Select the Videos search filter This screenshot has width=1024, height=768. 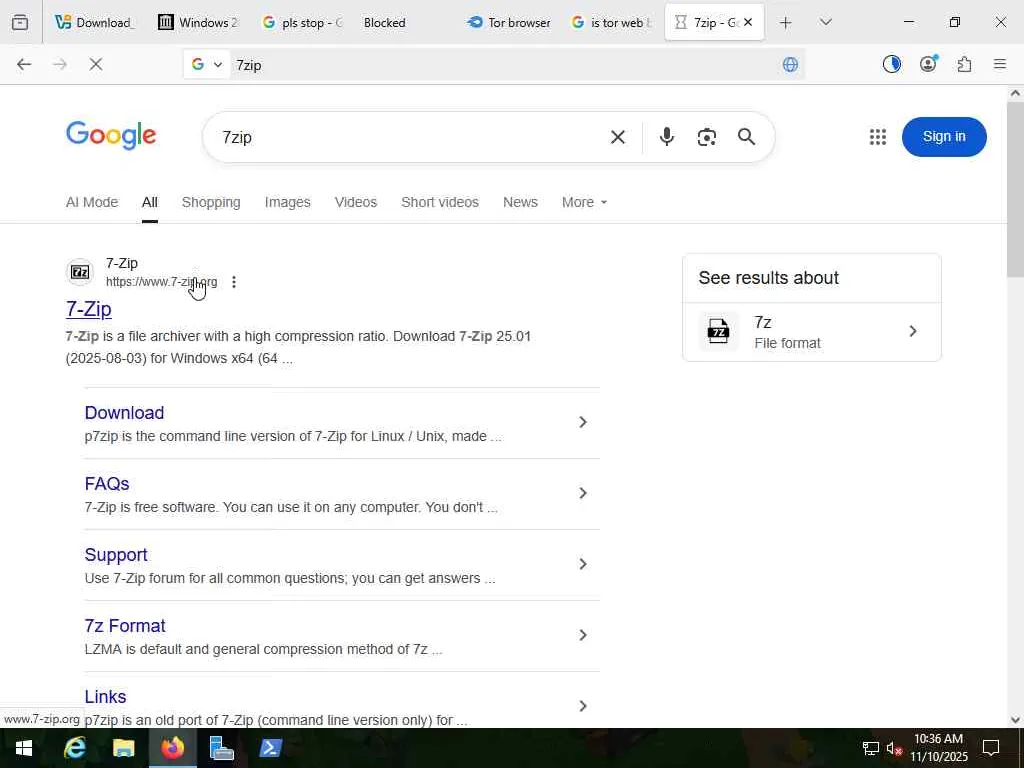[x=356, y=202]
